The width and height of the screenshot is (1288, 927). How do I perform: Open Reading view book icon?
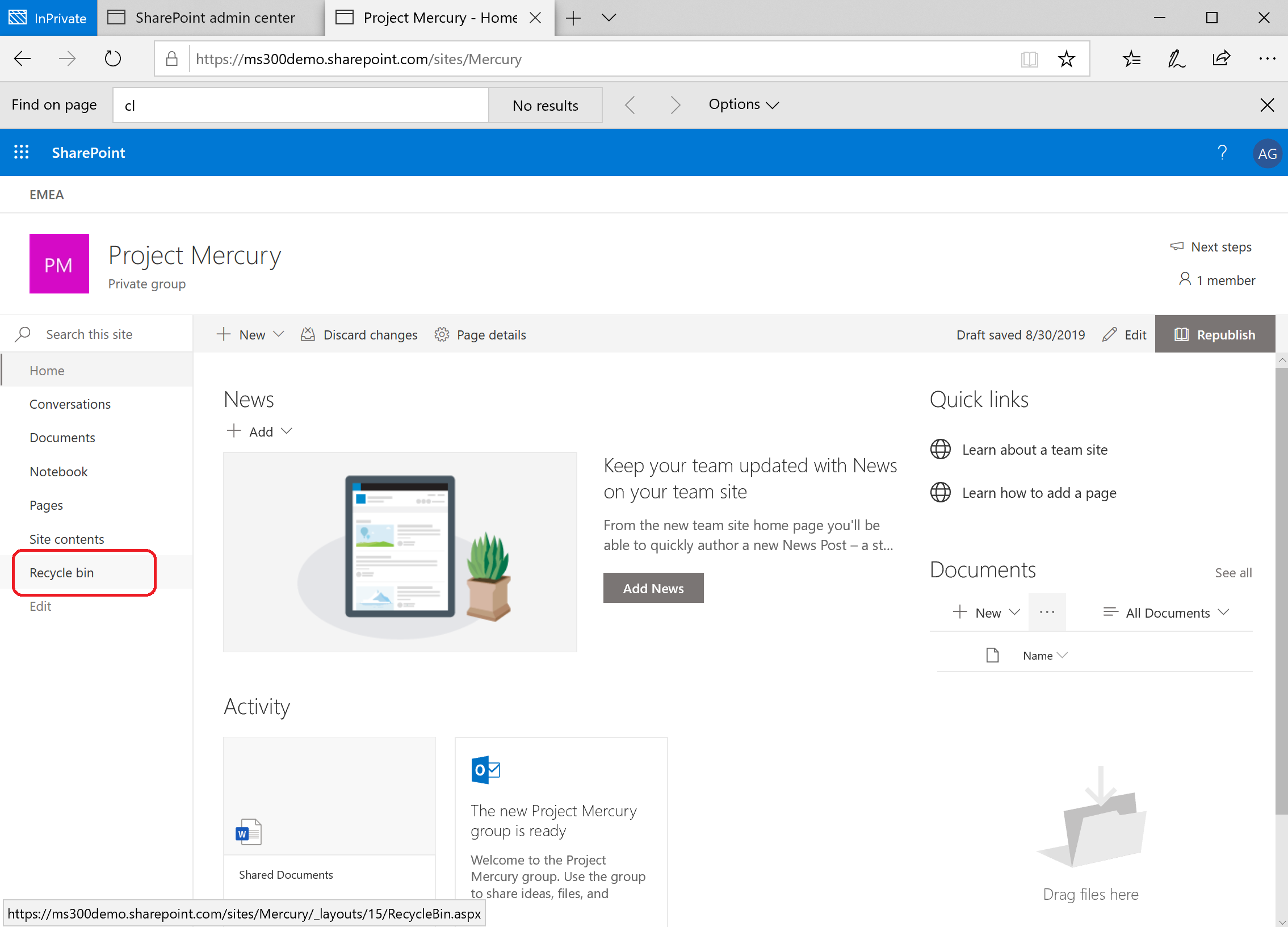pyautogui.click(x=1029, y=59)
